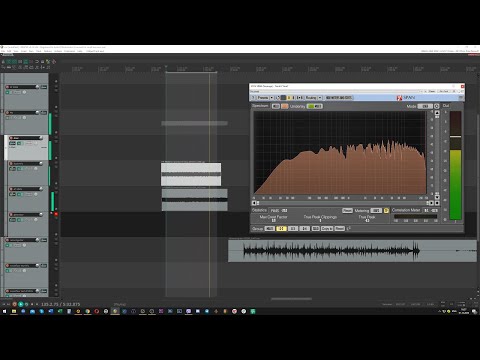Open the SPAN settings icon at toolbar far right
Screen dimensions: 480x360
click(x=461, y=98)
